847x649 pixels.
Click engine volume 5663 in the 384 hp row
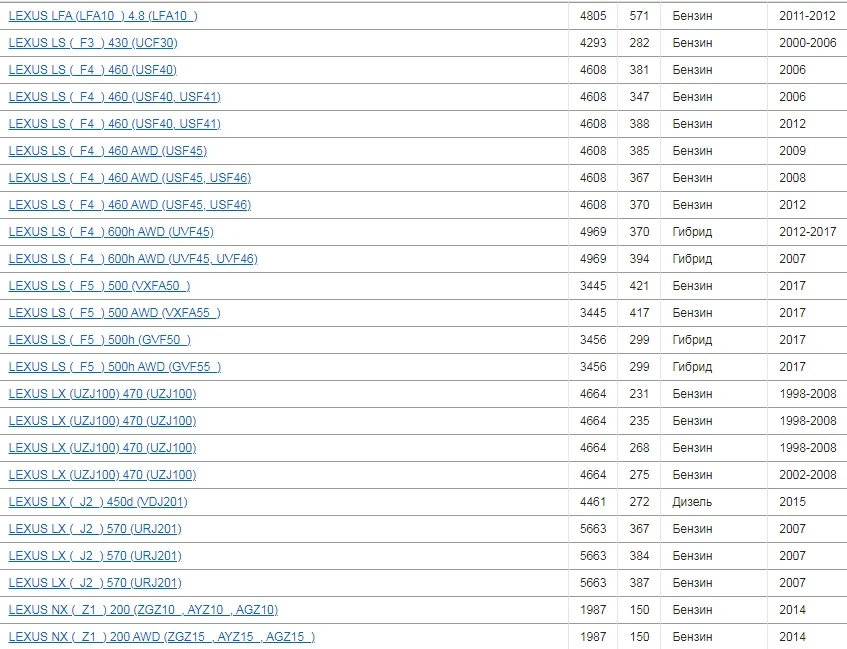(593, 556)
